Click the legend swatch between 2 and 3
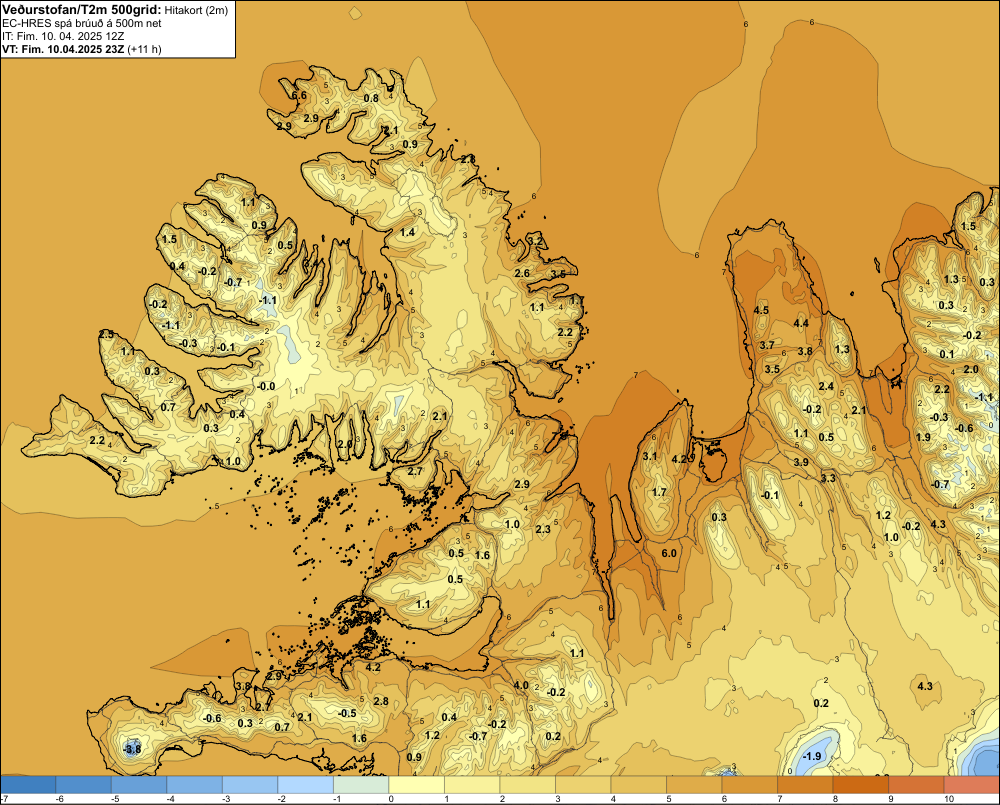The width and height of the screenshot is (1000, 805). click(x=527, y=785)
